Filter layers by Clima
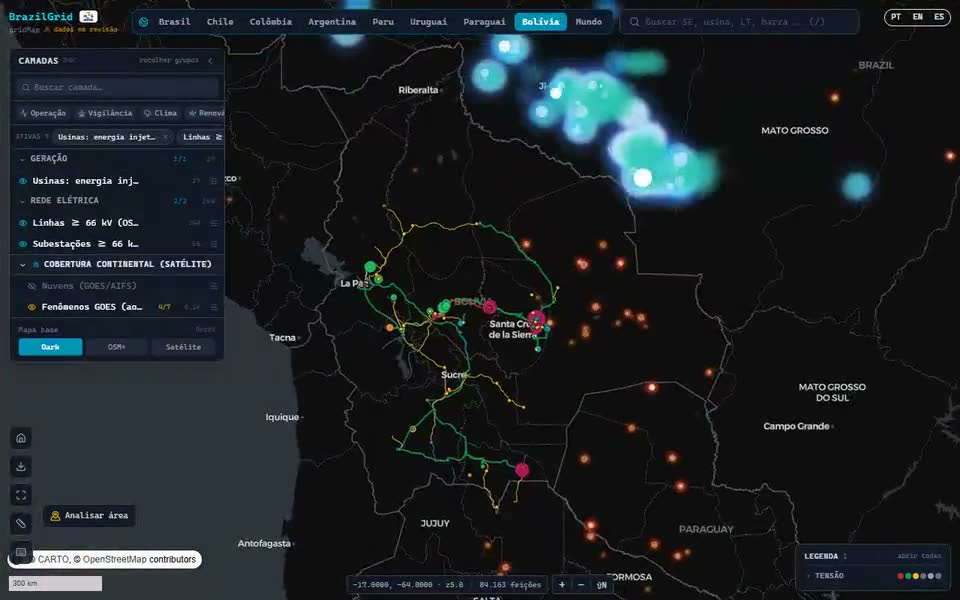This screenshot has height=600, width=960. pyautogui.click(x=160, y=113)
